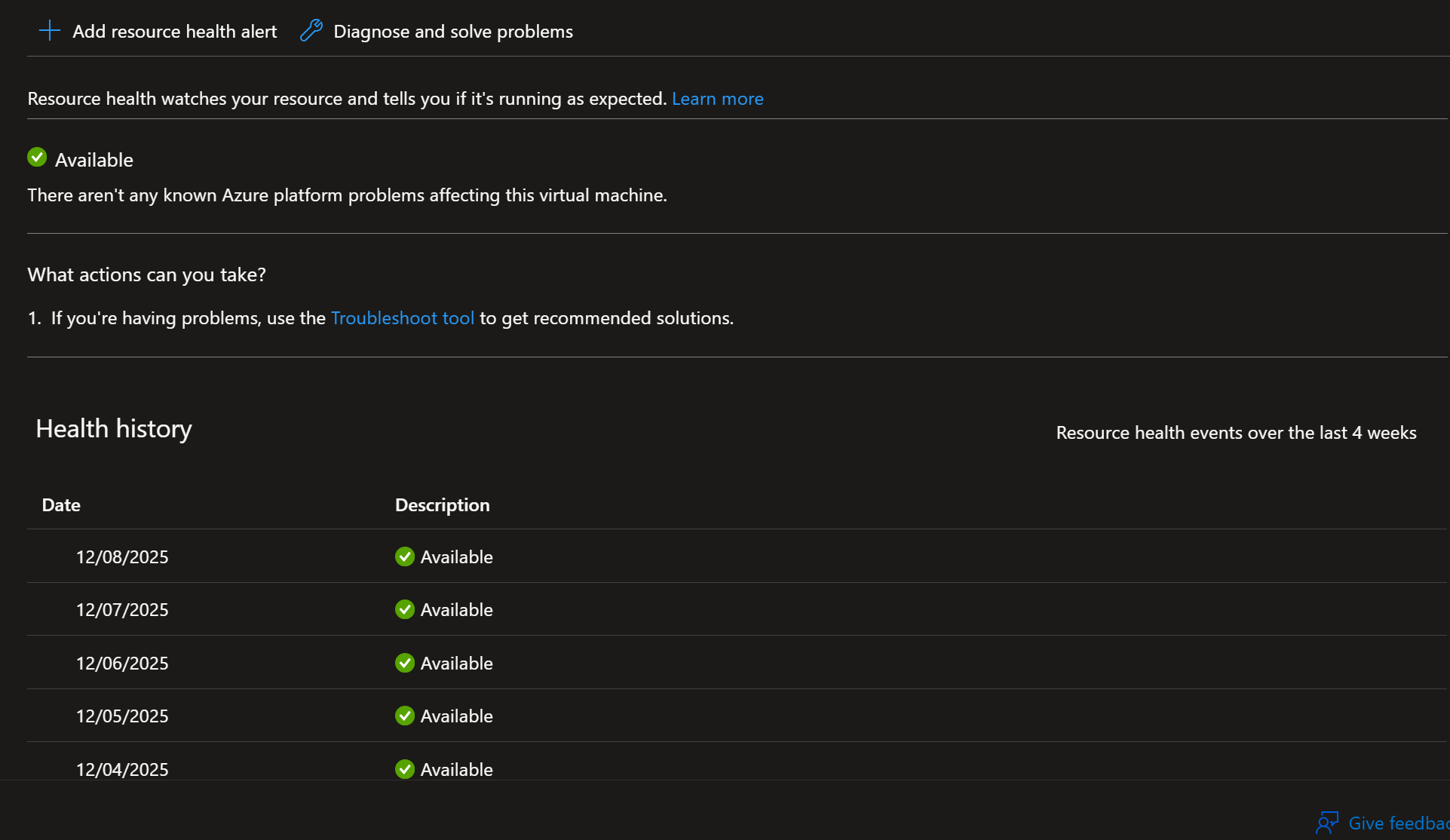Image resolution: width=1450 pixels, height=840 pixels.
Task: Click green status icon for 12/08/2025
Action: (x=405, y=556)
